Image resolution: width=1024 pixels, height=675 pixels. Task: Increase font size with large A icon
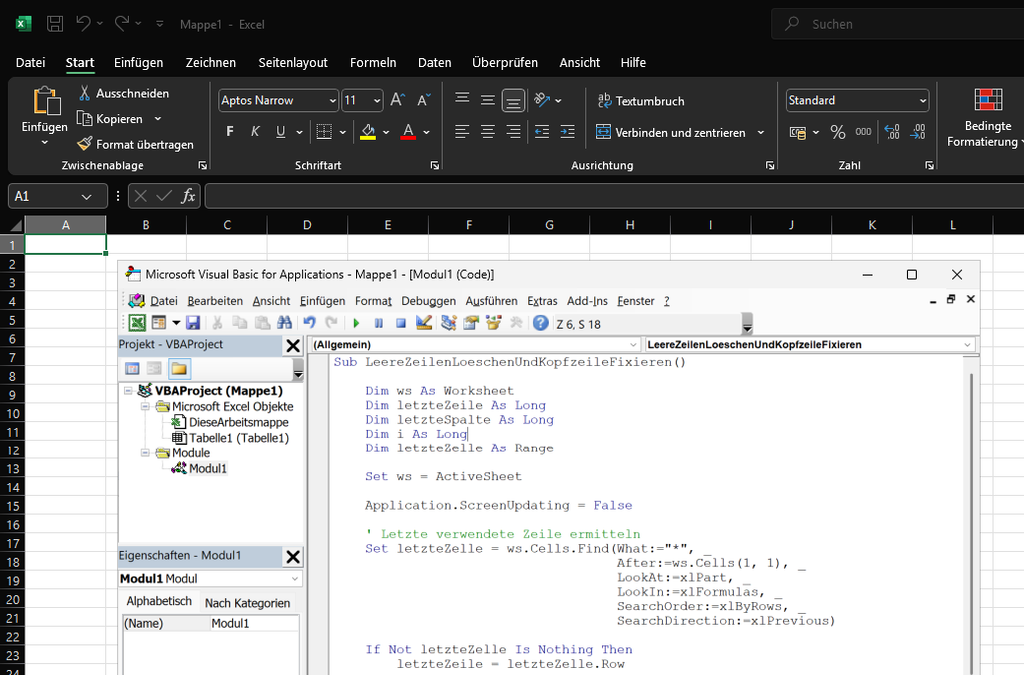click(398, 100)
